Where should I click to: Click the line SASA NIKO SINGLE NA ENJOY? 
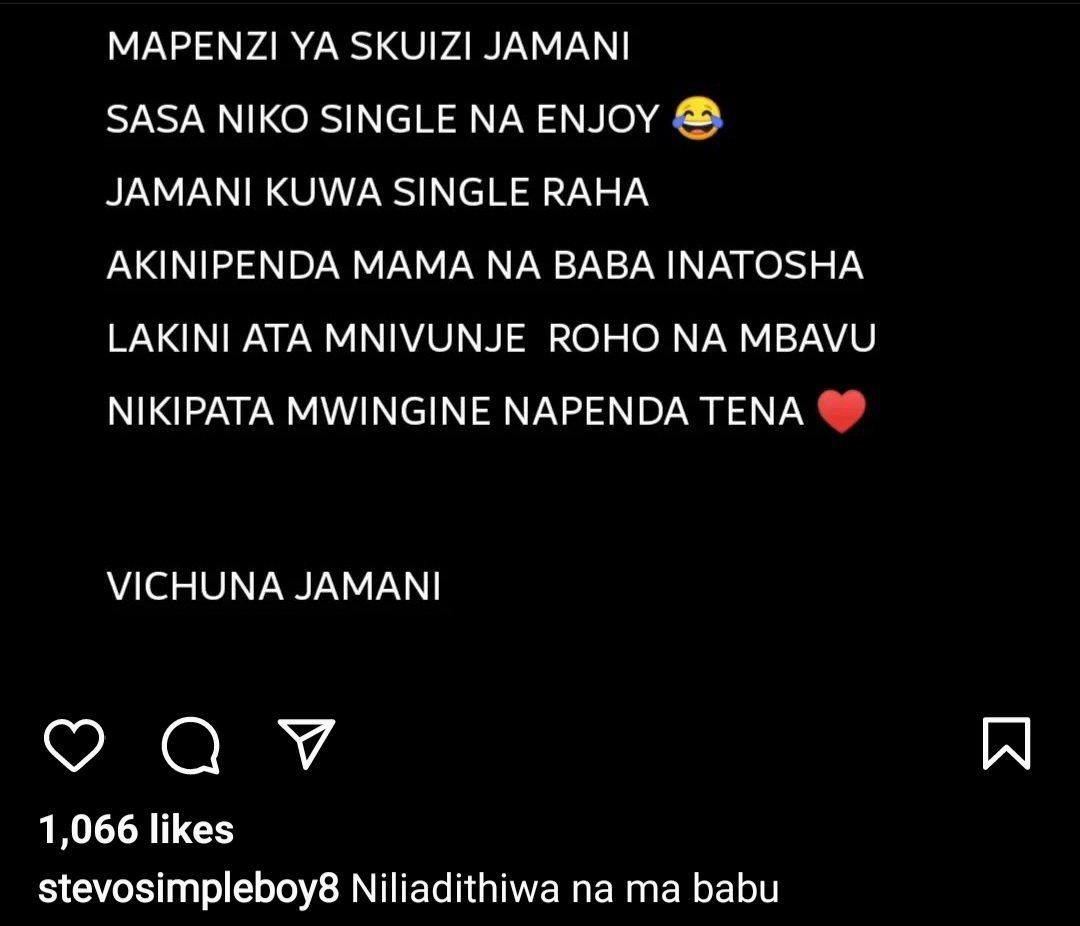[x=383, y=119]
